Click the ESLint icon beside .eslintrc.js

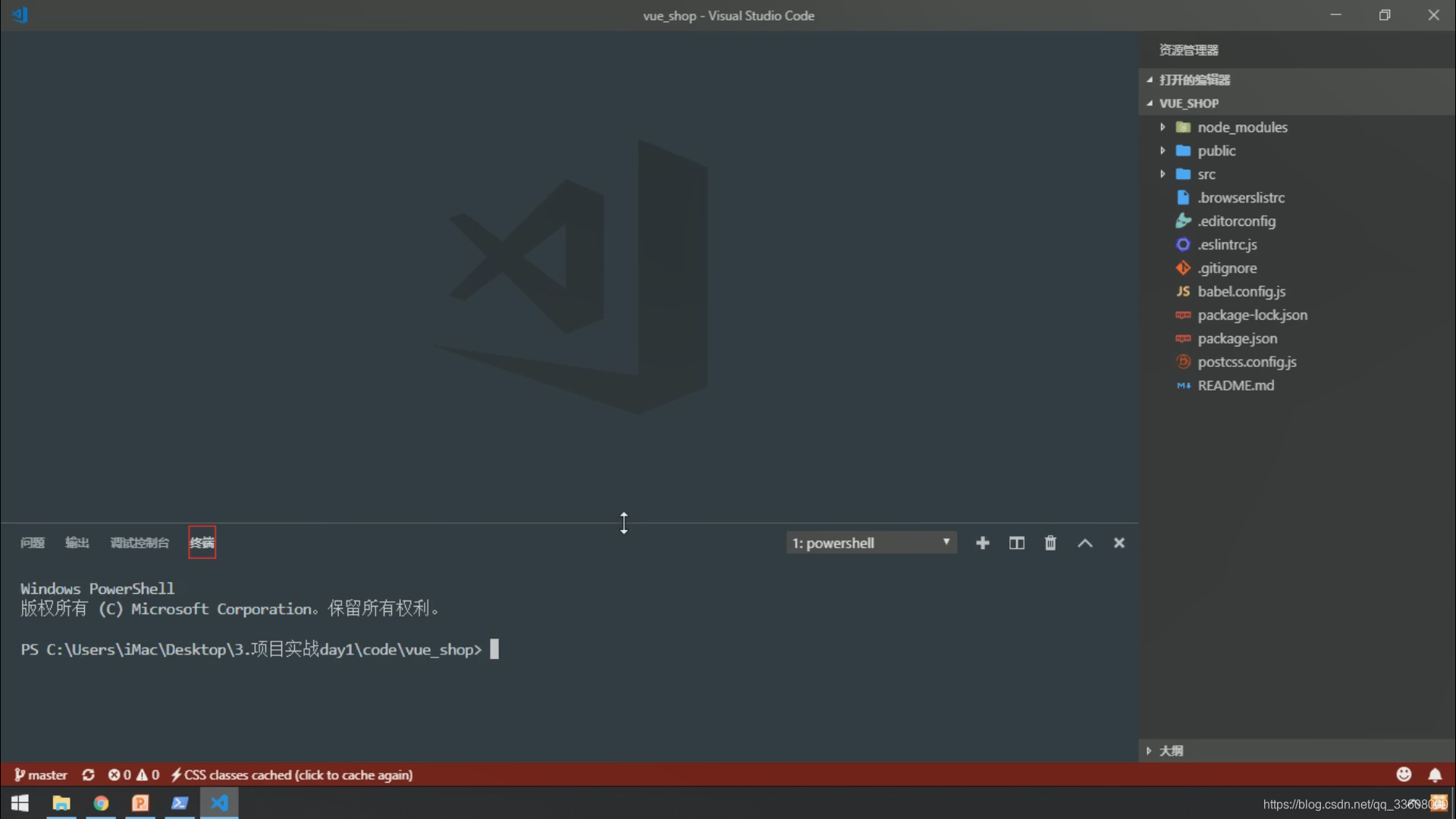[1183, 244]
